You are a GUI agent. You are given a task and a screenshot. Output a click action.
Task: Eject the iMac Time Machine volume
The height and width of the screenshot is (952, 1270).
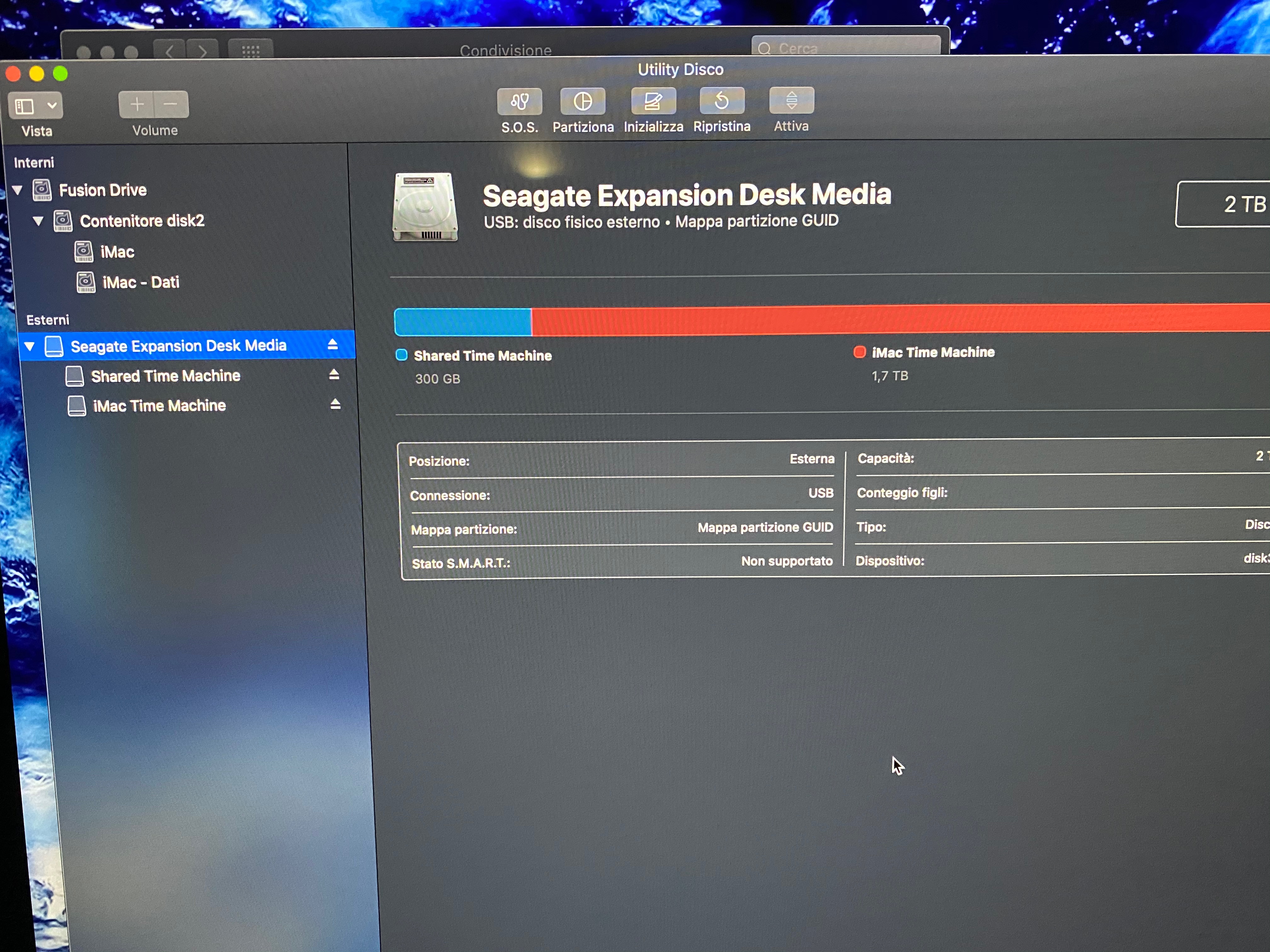[x=335, y=405]
